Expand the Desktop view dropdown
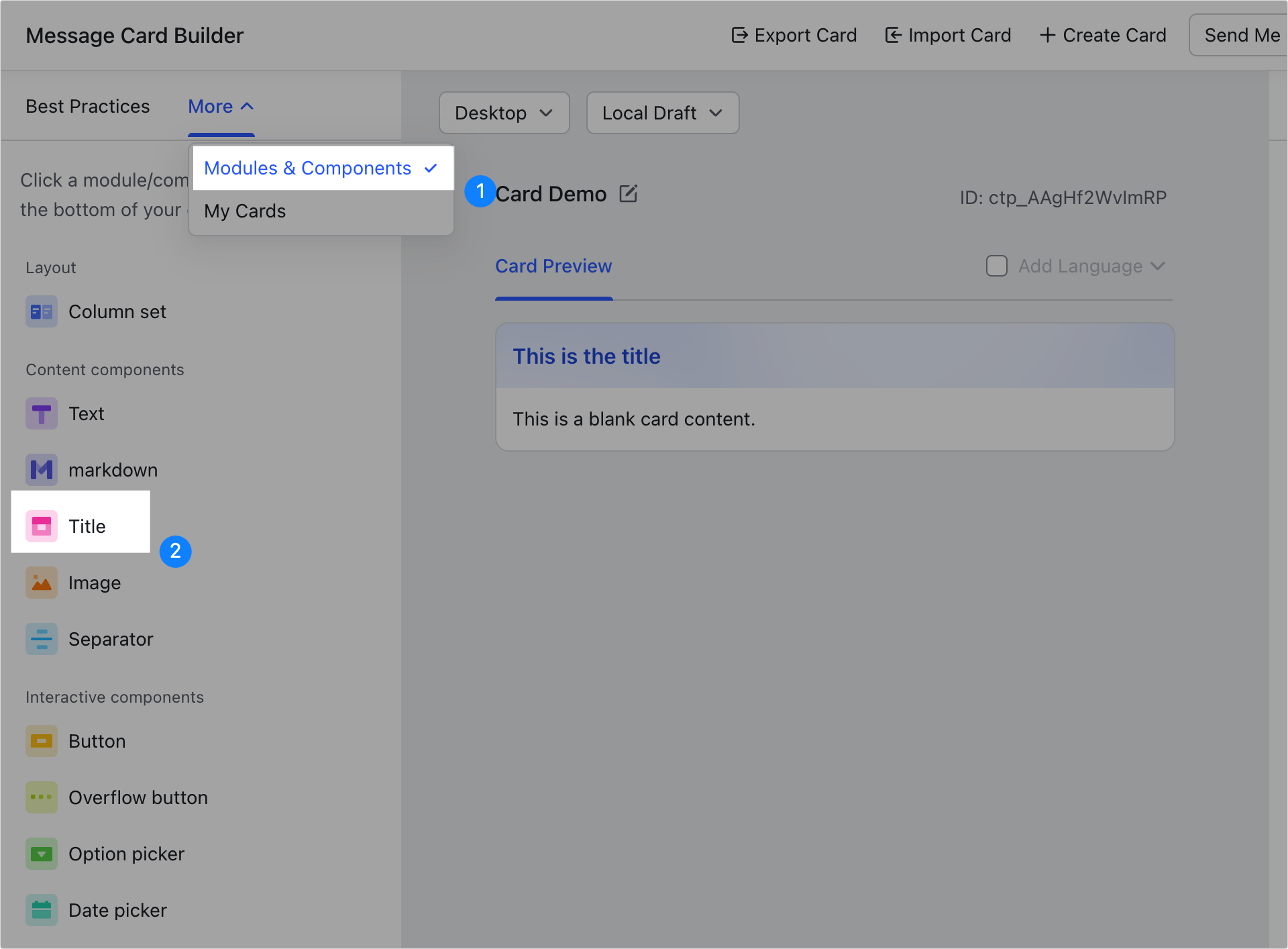The height and width of the screenshot is (949, 1288). [503, 112]
